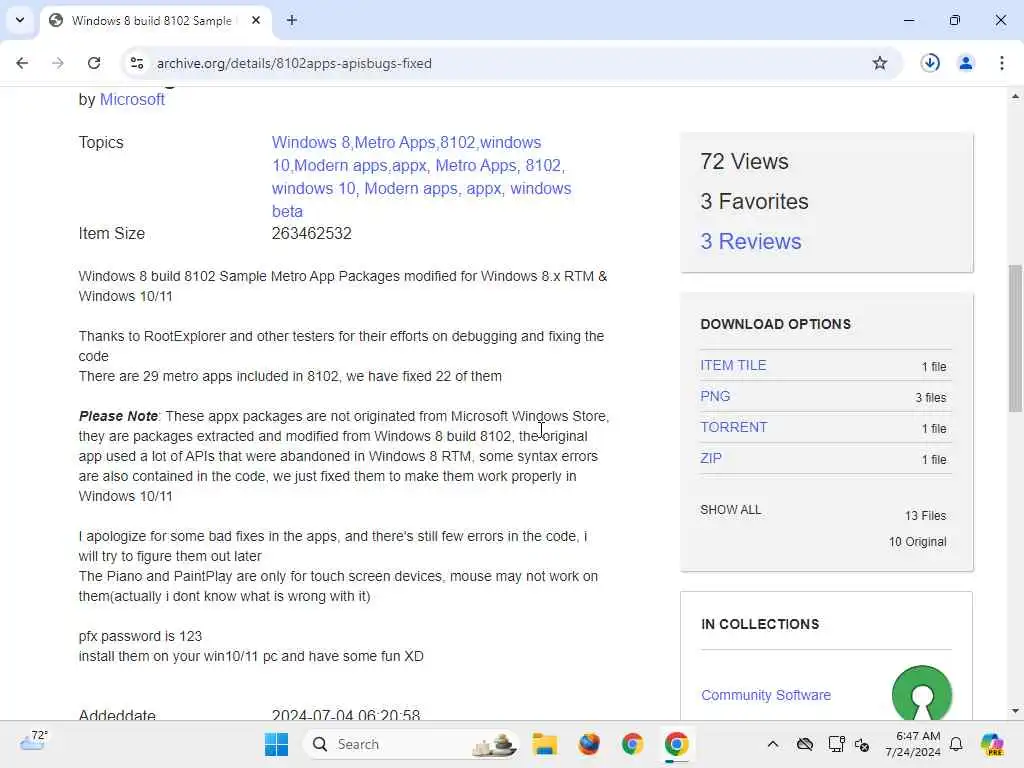Open the Community Software collection link
1024x768 pixels.
coord(765,696)
